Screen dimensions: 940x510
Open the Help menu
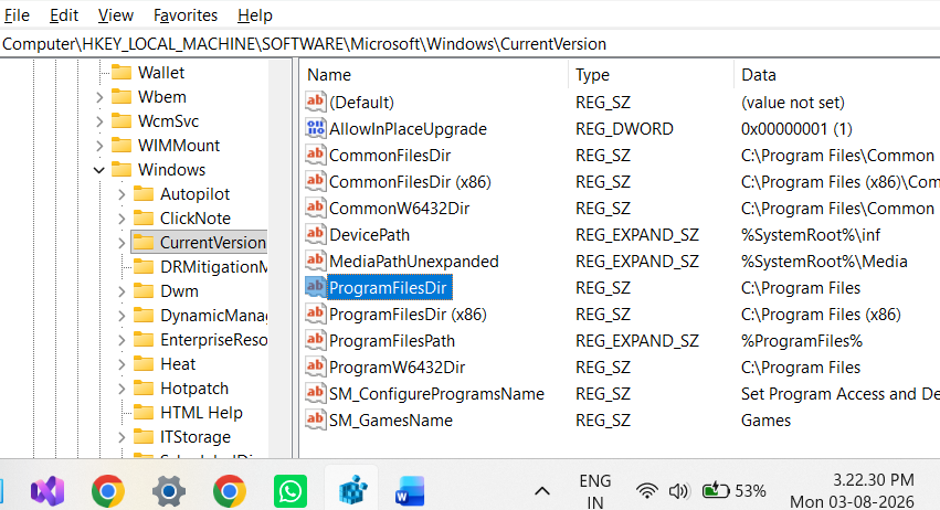(x=255, y=15)
